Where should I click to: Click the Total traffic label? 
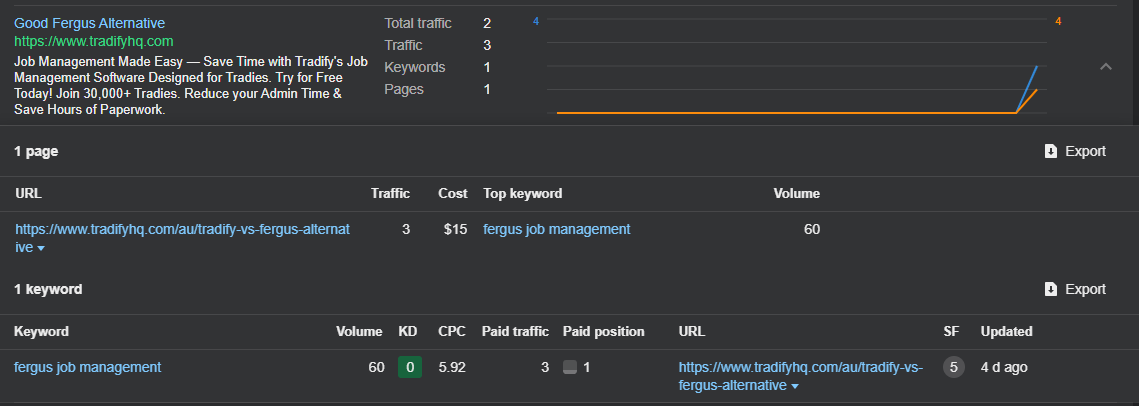(x=418, y=23)
